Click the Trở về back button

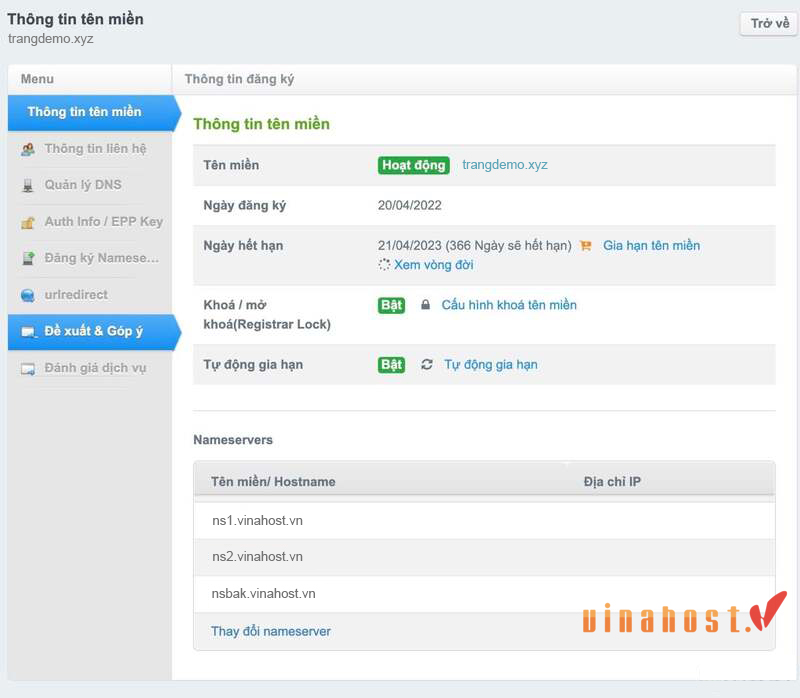pos(769,23)
